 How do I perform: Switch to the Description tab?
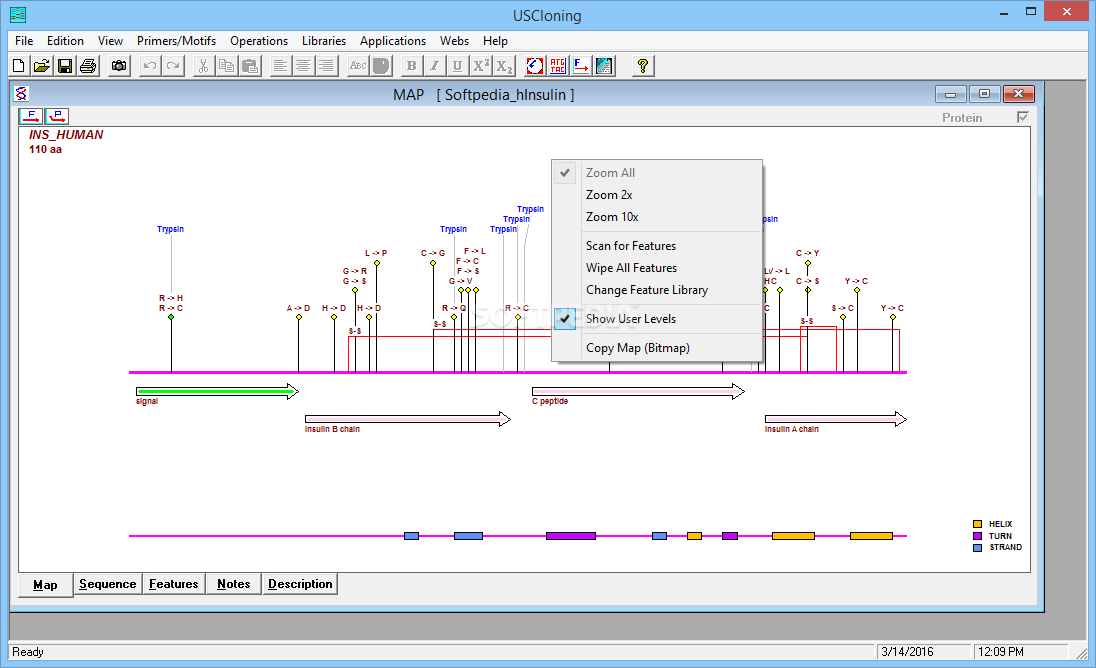(300, 583)
